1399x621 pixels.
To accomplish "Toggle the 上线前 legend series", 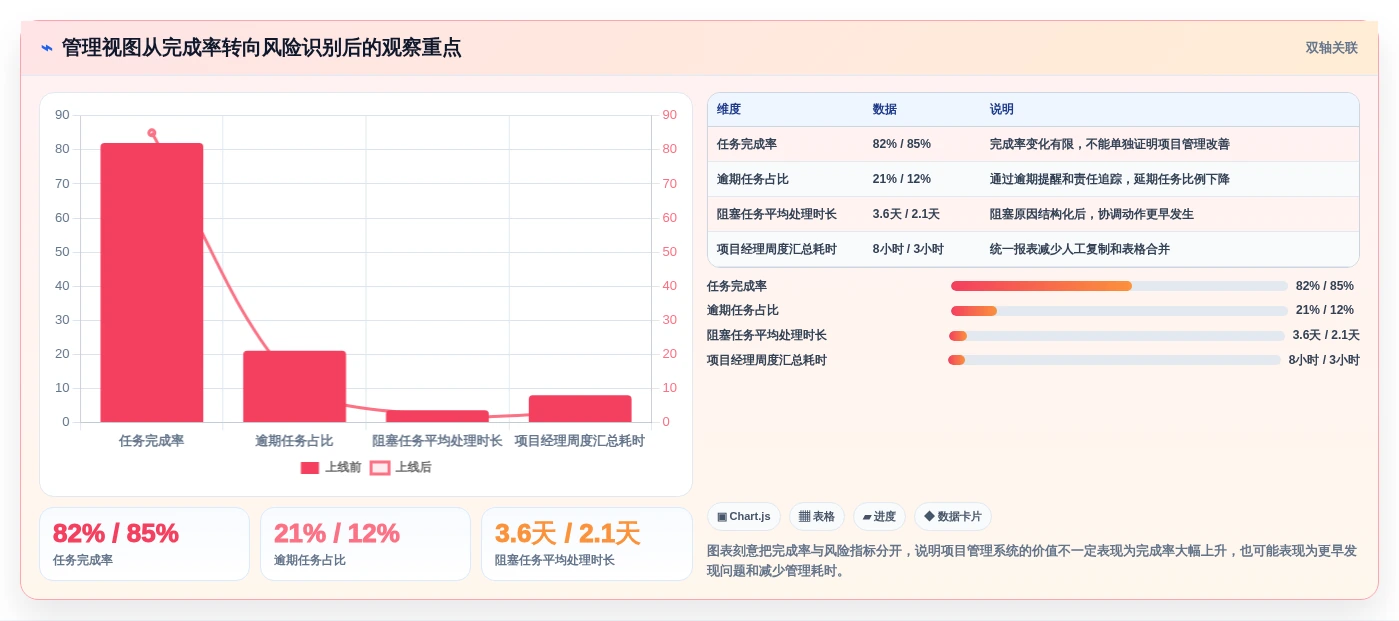I will click(331, 467).
